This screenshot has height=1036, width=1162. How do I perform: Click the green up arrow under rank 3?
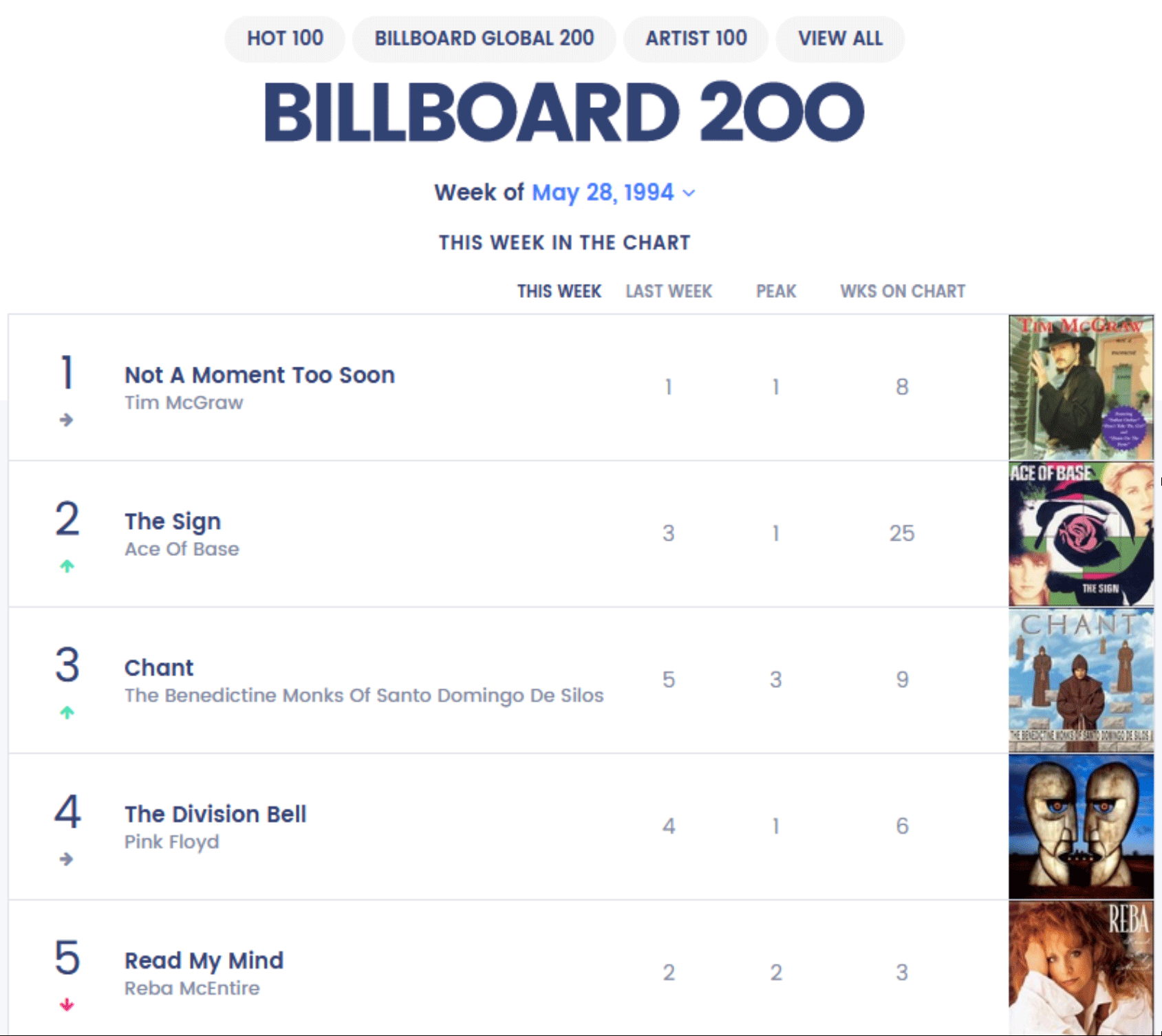coord(67,713)
